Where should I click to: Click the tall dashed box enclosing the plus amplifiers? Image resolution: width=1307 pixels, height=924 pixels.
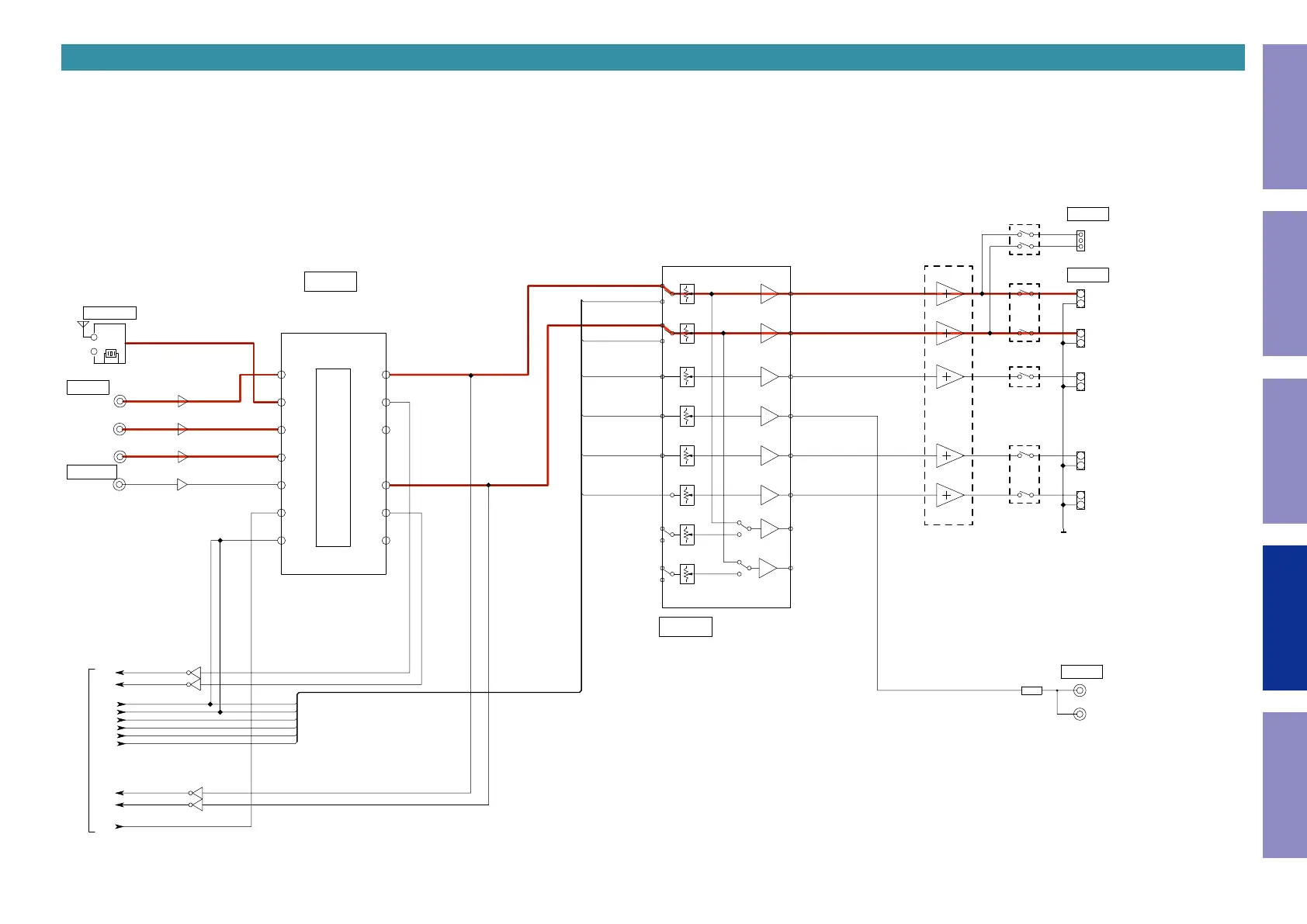pos(948,395)
